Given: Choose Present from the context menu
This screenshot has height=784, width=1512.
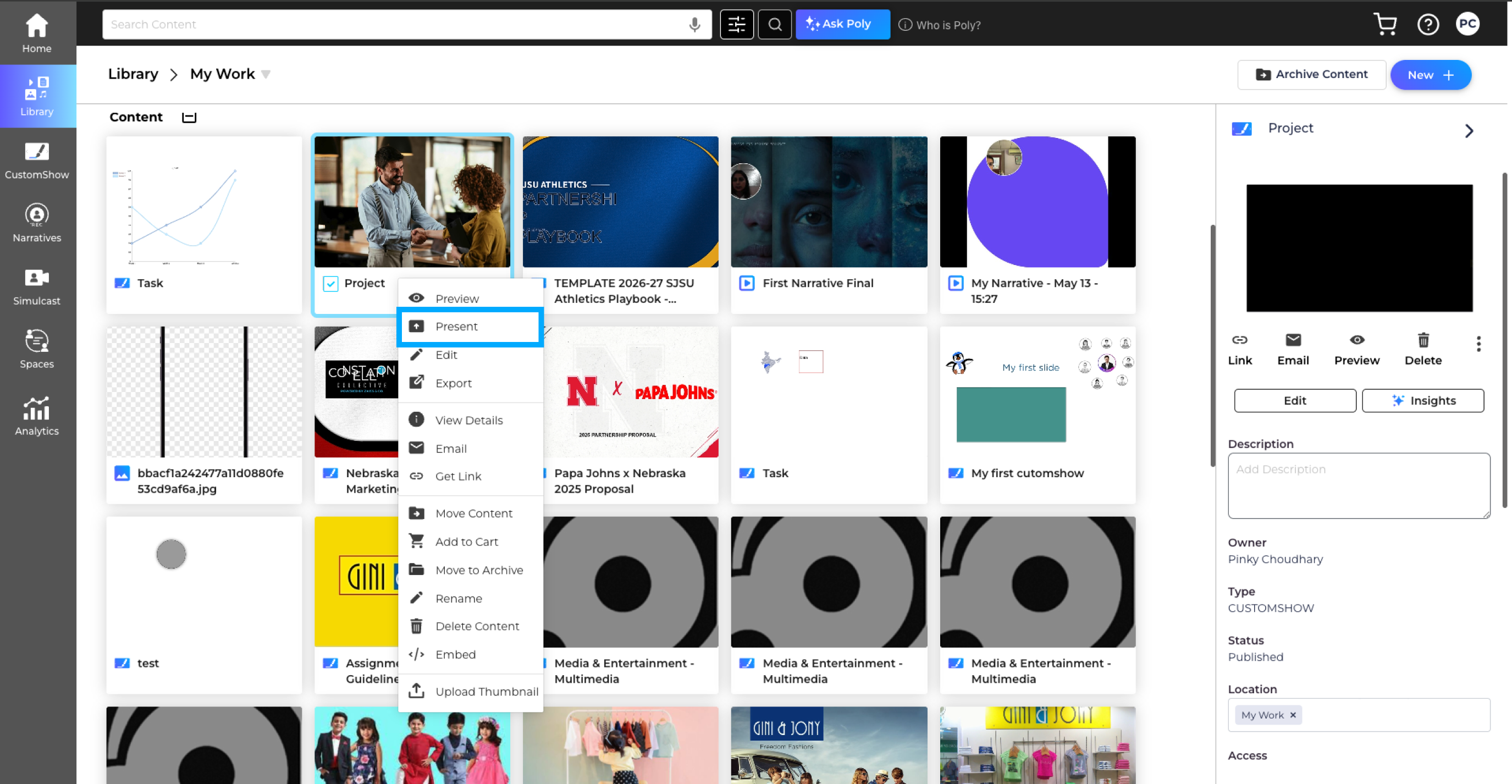Looking at the screenshot, I should 470,326.
